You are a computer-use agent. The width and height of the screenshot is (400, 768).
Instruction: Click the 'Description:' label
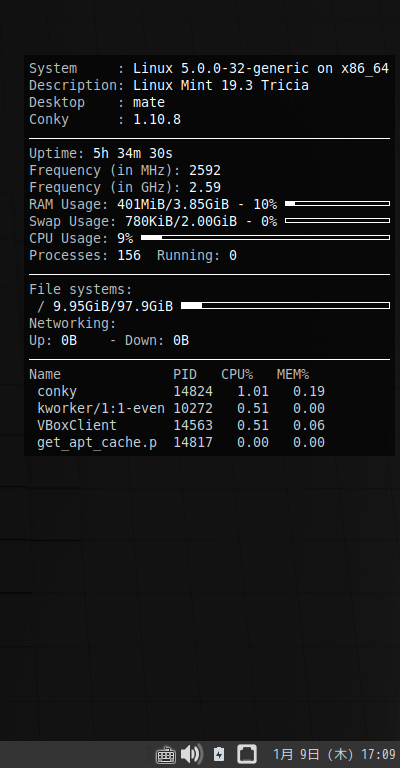[x=77, y=86]
